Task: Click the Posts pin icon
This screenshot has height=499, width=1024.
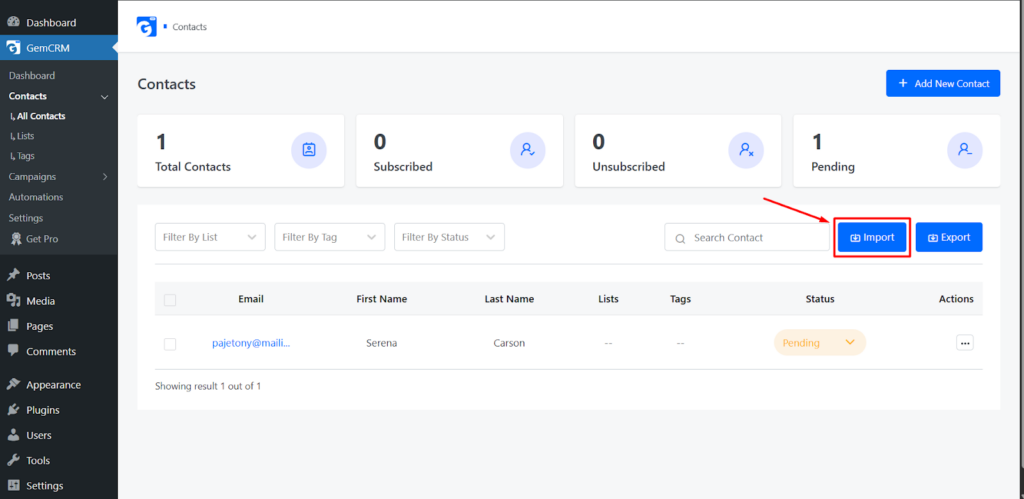Action: pyautogui.click(x=13, y=276)
